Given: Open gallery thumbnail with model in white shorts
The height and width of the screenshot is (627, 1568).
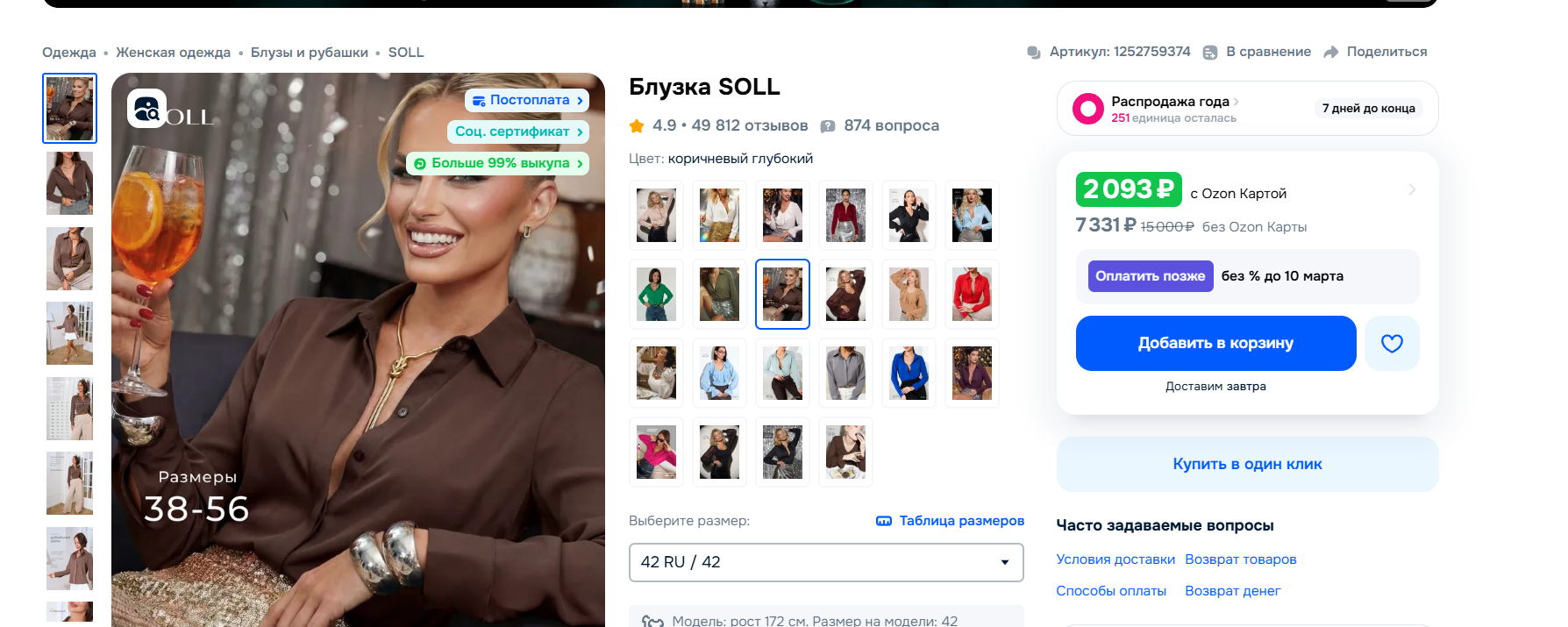Looking at the screenshot, I should pos(69,333).
